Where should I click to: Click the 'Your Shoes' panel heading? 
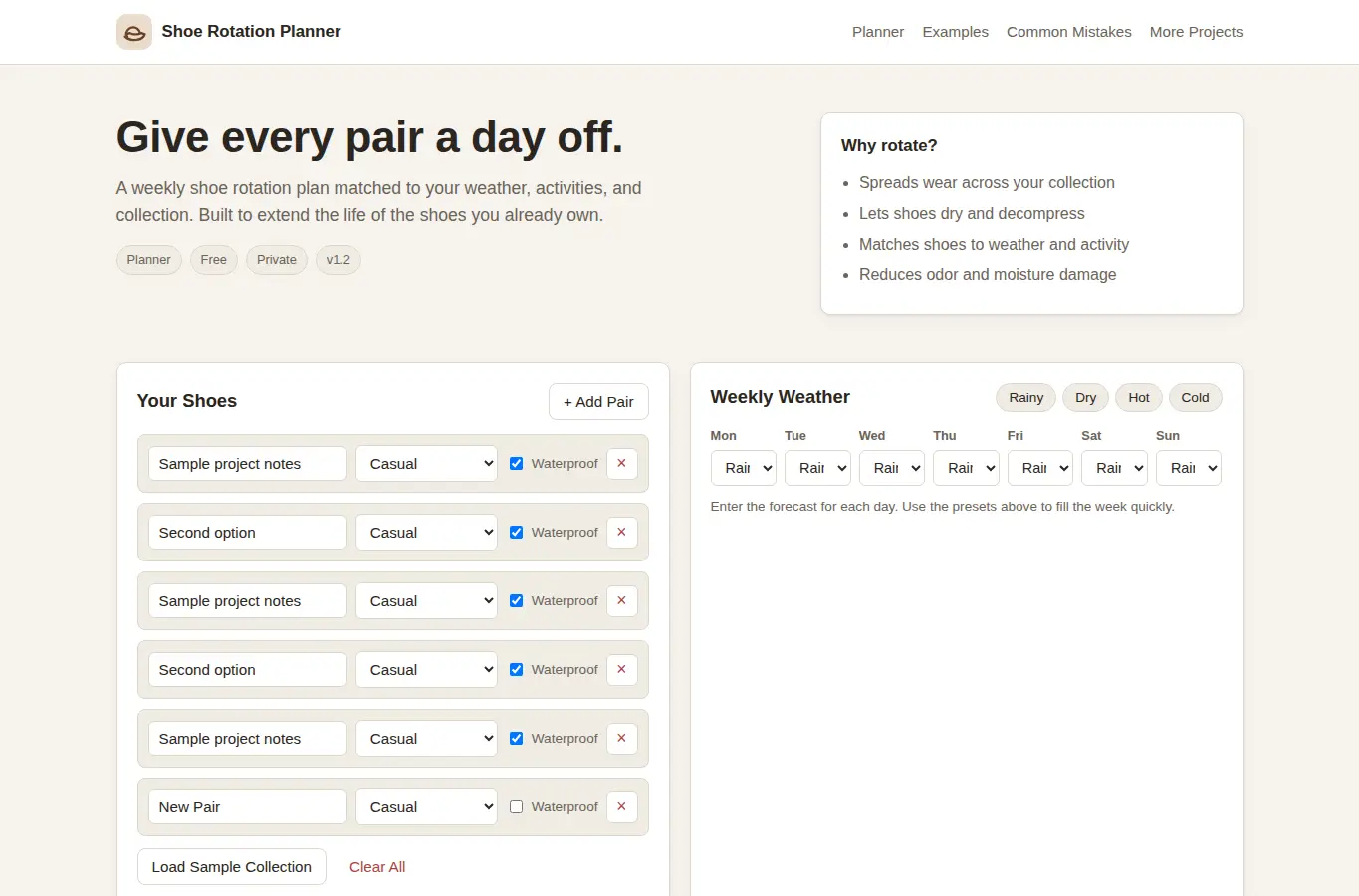[x=187, y=401]
